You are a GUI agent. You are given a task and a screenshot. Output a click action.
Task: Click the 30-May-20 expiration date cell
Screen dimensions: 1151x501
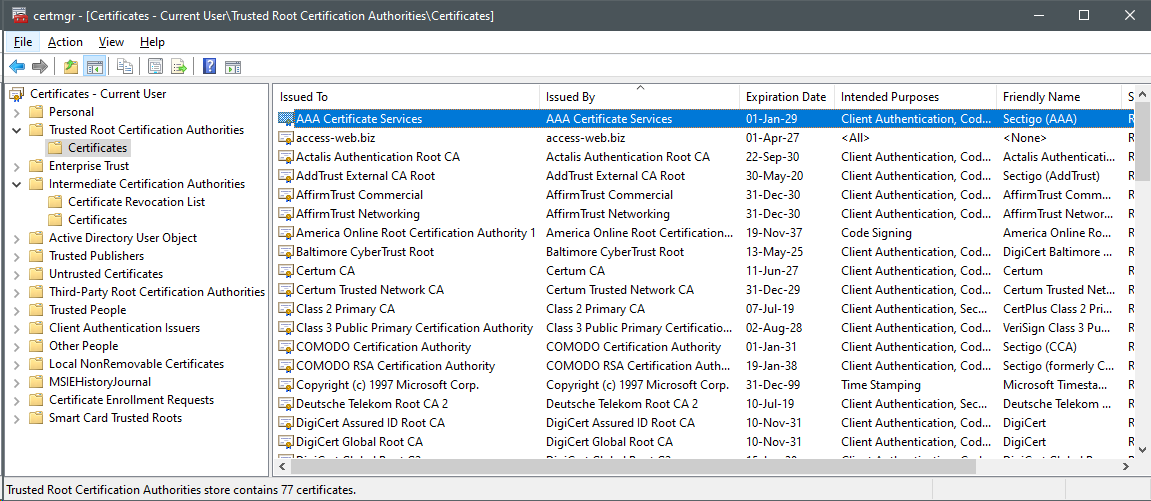(773, 175)
